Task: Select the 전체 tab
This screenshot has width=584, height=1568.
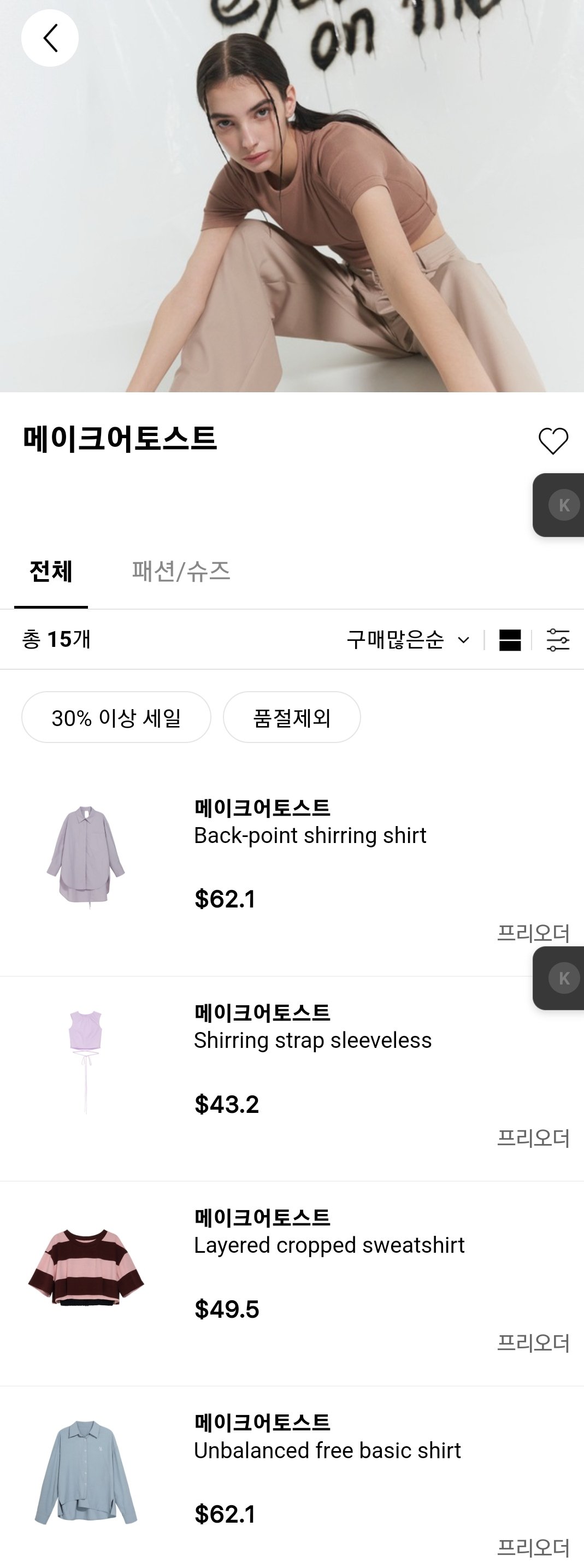Action: tap(51, 571)
